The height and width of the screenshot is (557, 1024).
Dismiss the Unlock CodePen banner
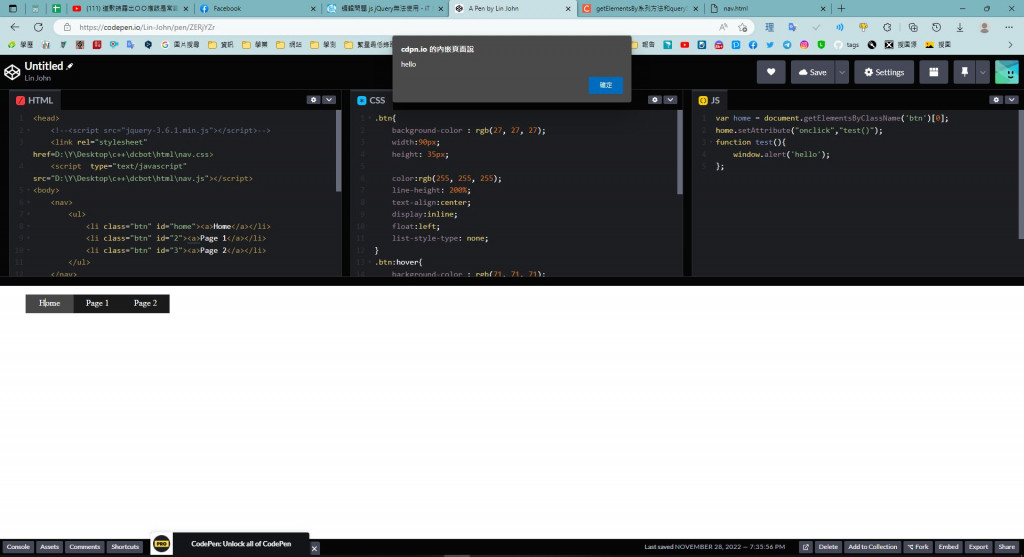click(x=314, y=548)
